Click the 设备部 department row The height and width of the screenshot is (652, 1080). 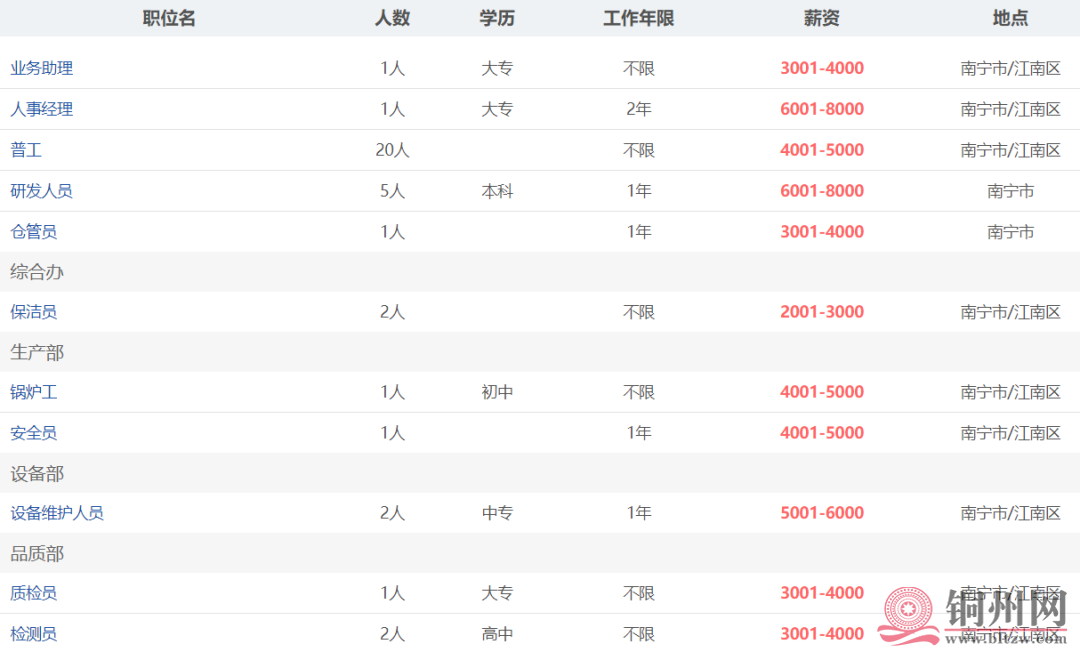38,472
